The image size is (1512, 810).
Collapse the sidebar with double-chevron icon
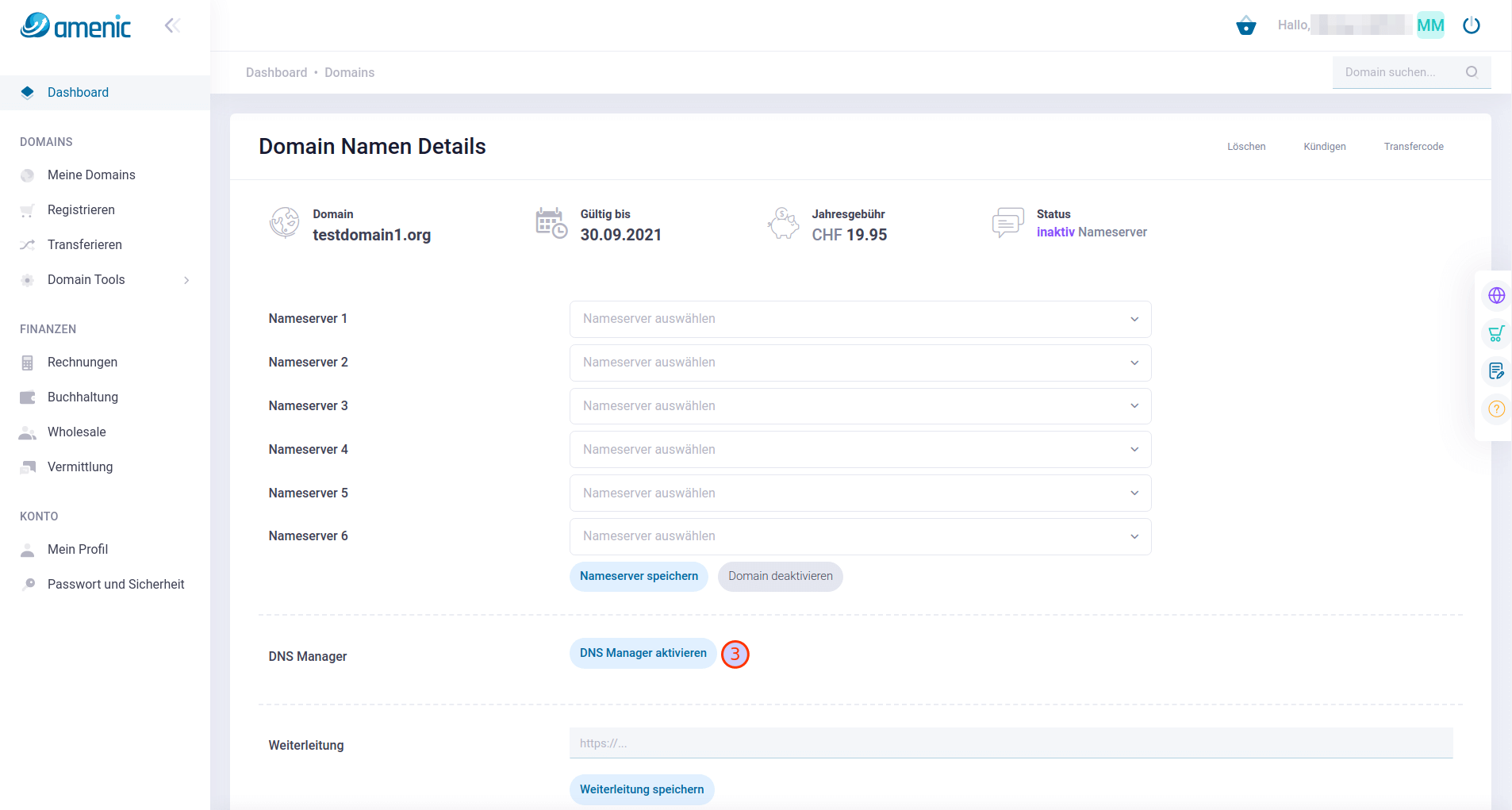click(x=172, y=25)
